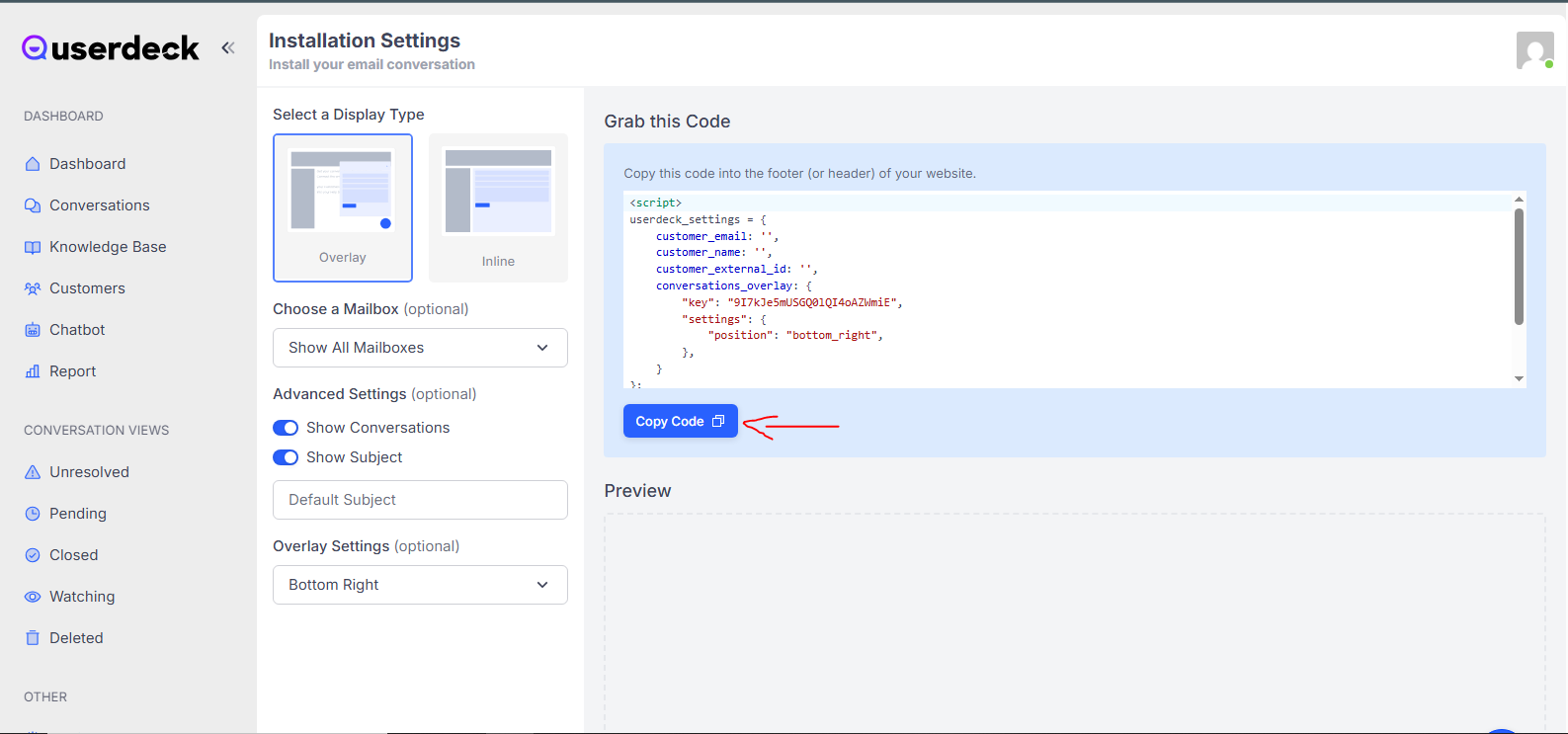Click the Copy Code button
Image resolution: width=1568 pixels, height=734 pixels.
click(681, 421)
